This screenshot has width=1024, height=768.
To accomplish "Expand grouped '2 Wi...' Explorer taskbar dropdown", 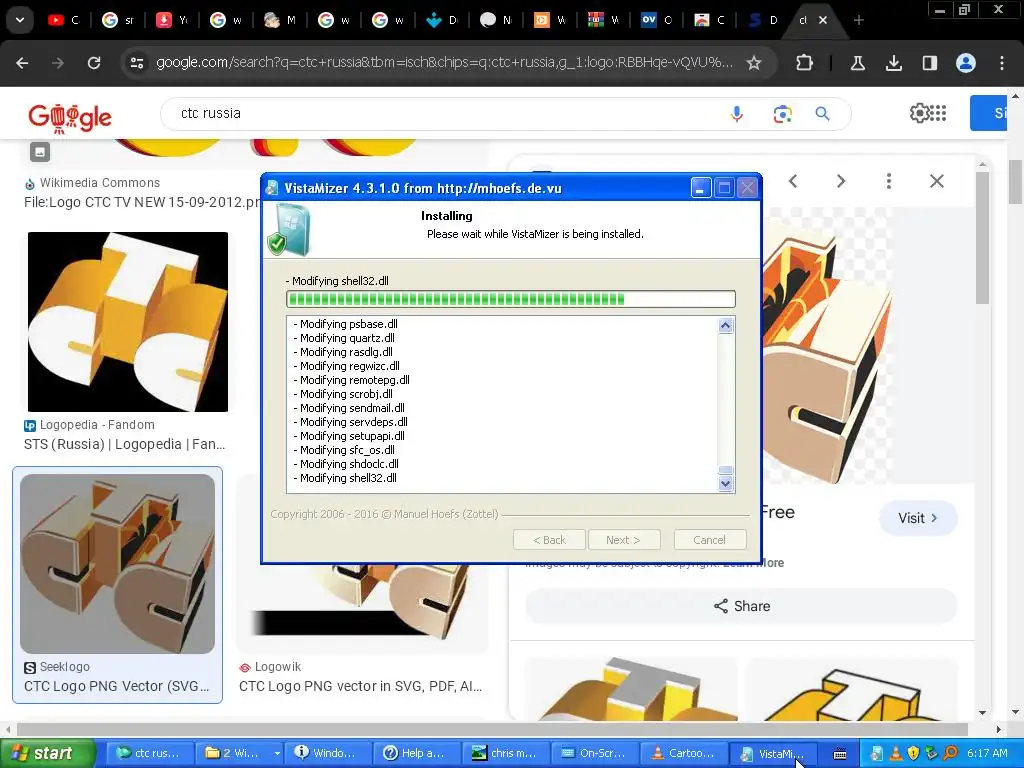I will click(277, 754).
